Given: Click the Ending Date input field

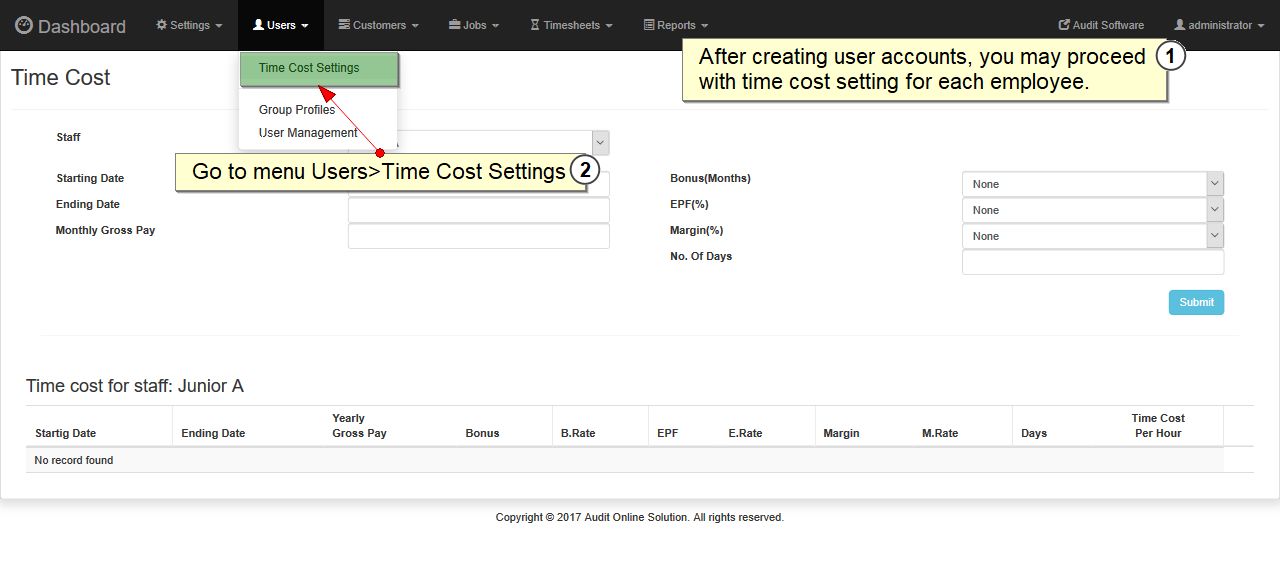Looking at the screenshot, I should pos(478,210).
